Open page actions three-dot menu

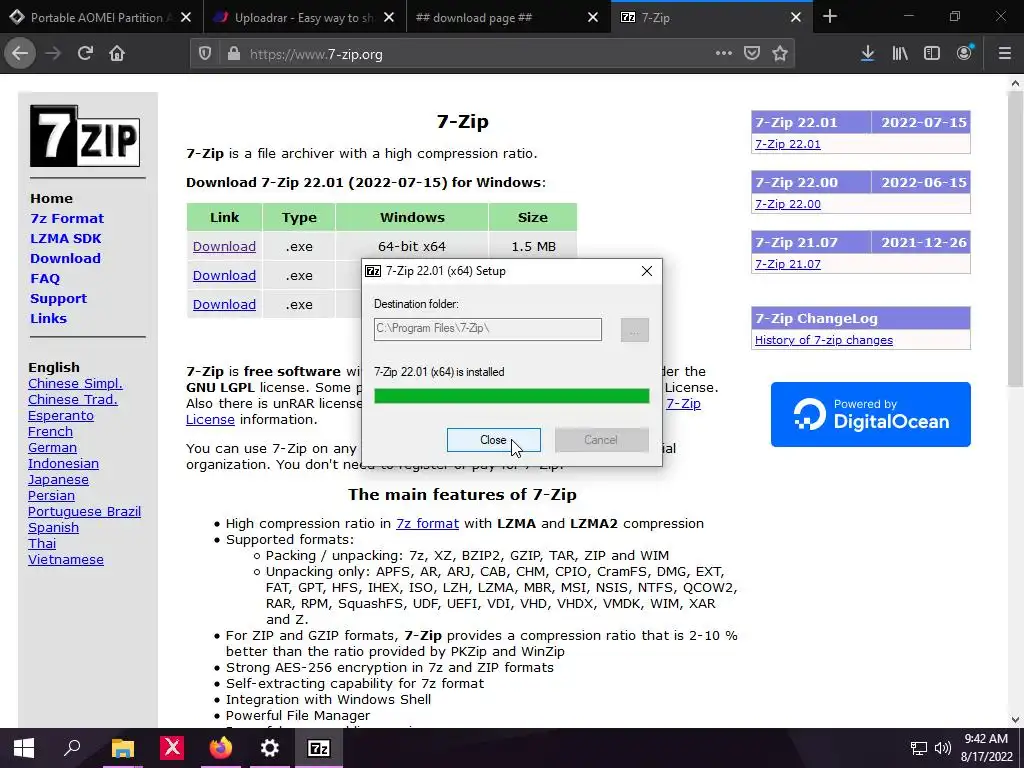(x=724, y=54)
